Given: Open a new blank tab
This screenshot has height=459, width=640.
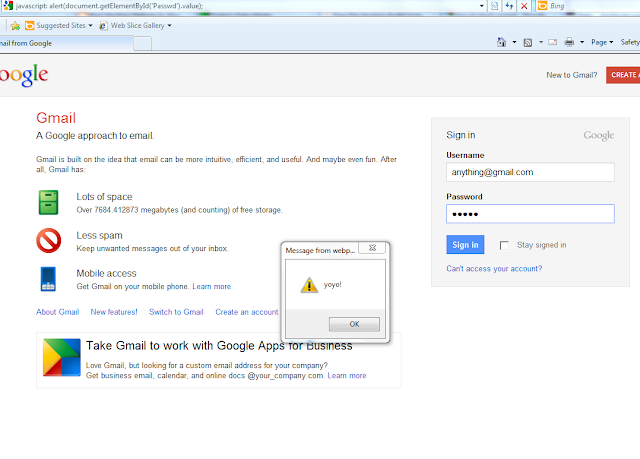Looking at the screenshot, I should (x=142, y=43).
